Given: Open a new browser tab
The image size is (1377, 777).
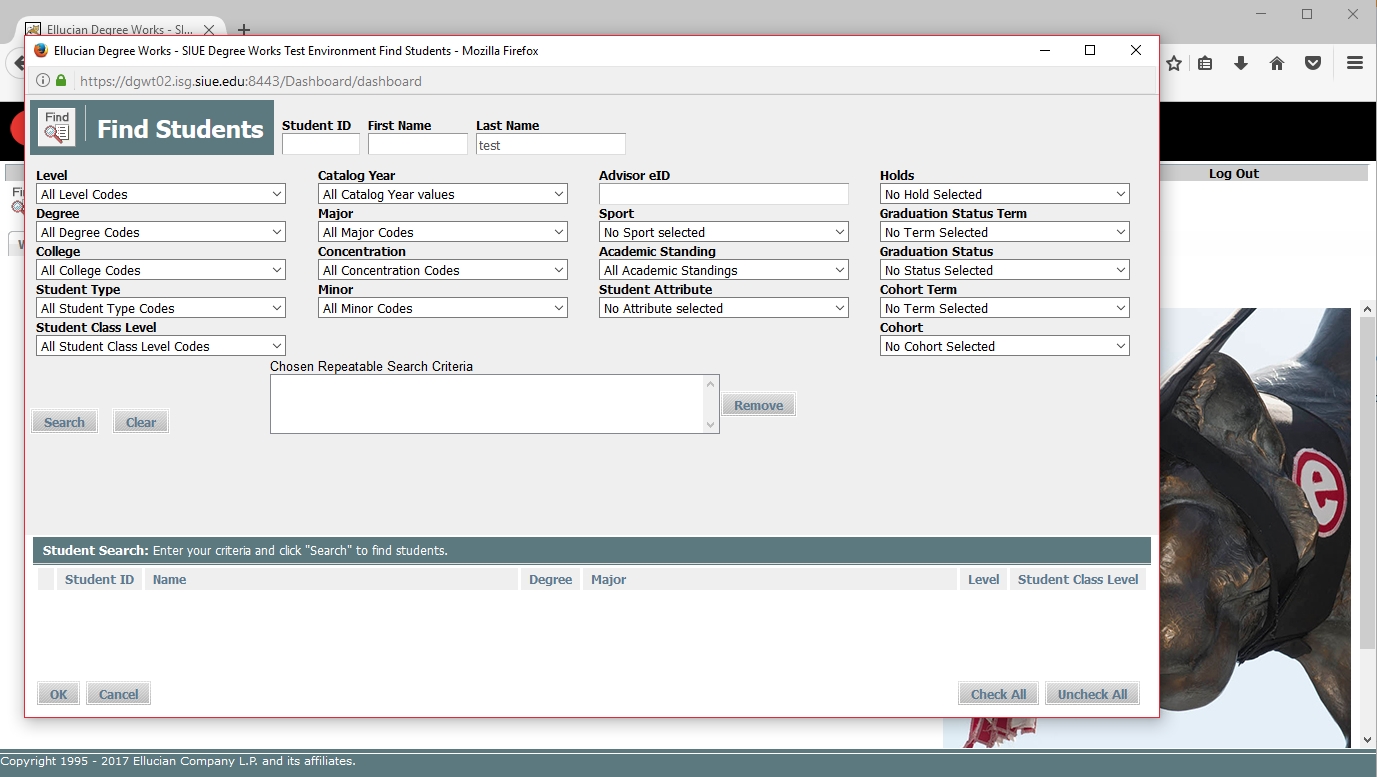Looking at the screenshot, I should 244,30.
